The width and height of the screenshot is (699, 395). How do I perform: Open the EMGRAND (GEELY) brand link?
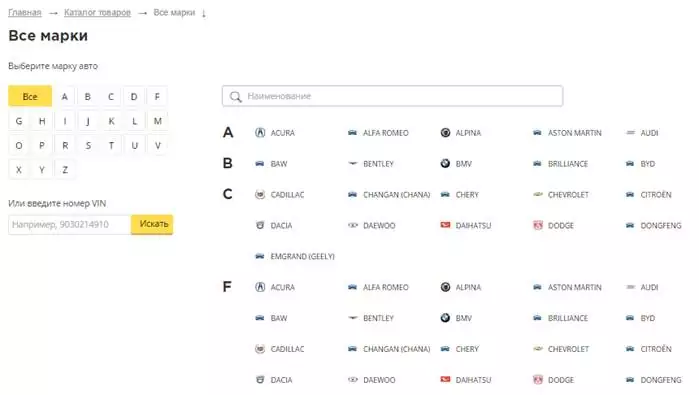tap(302, 256)
